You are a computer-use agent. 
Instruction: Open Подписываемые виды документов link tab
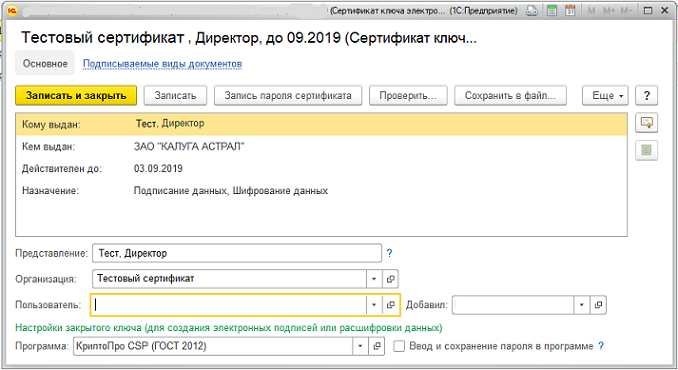[162, 64]
